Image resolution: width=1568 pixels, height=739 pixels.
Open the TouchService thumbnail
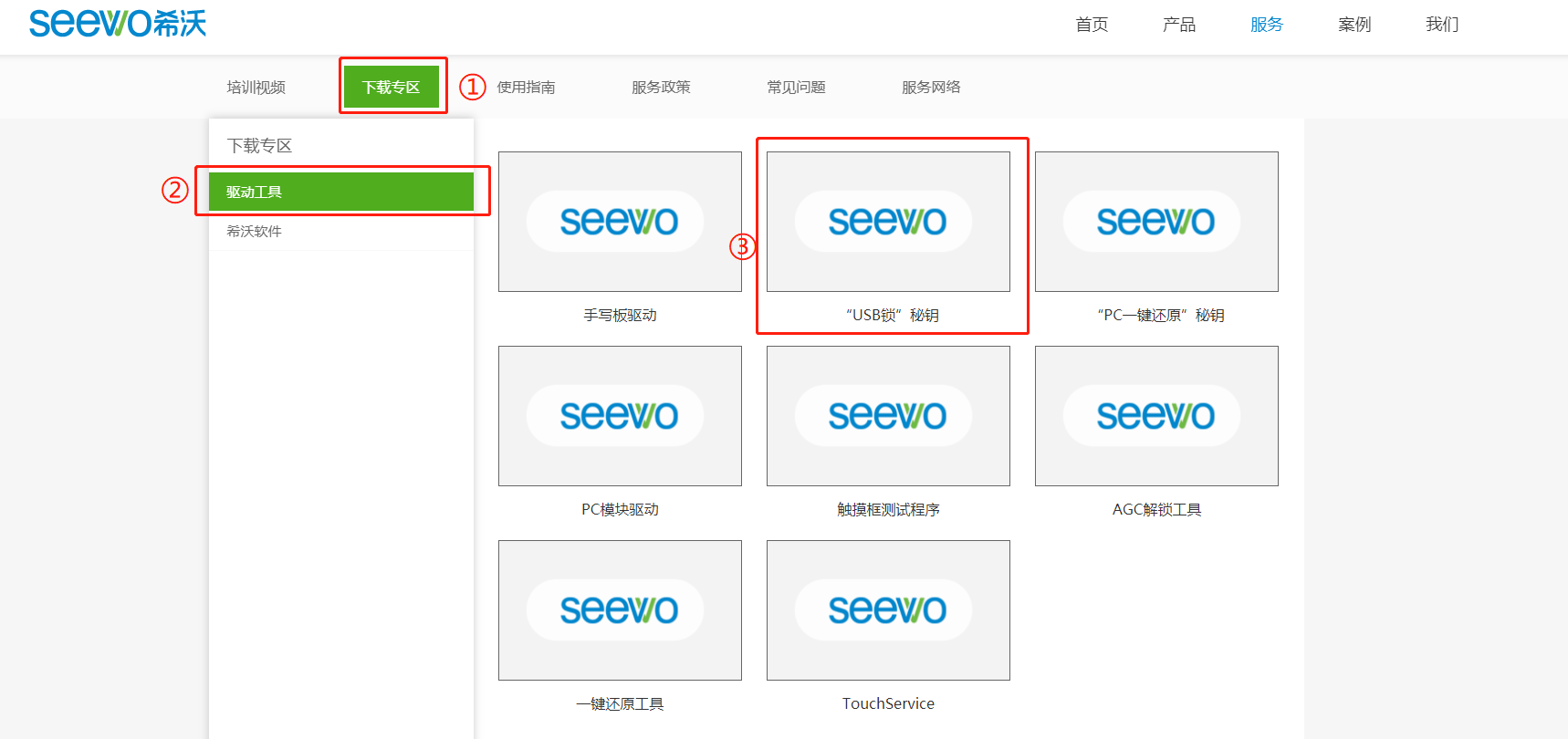click(888, 610)
